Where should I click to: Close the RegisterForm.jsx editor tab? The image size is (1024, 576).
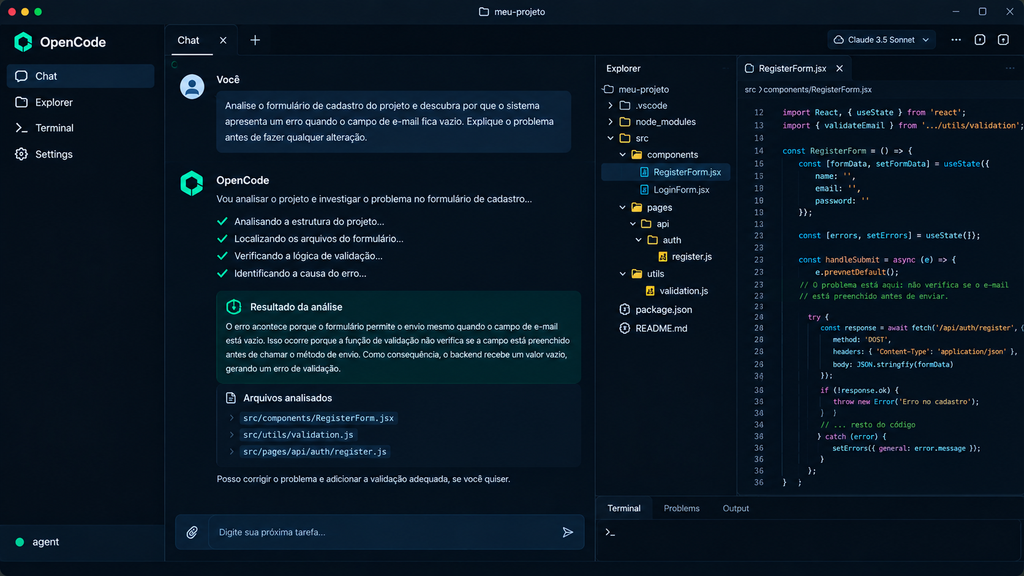840,69
